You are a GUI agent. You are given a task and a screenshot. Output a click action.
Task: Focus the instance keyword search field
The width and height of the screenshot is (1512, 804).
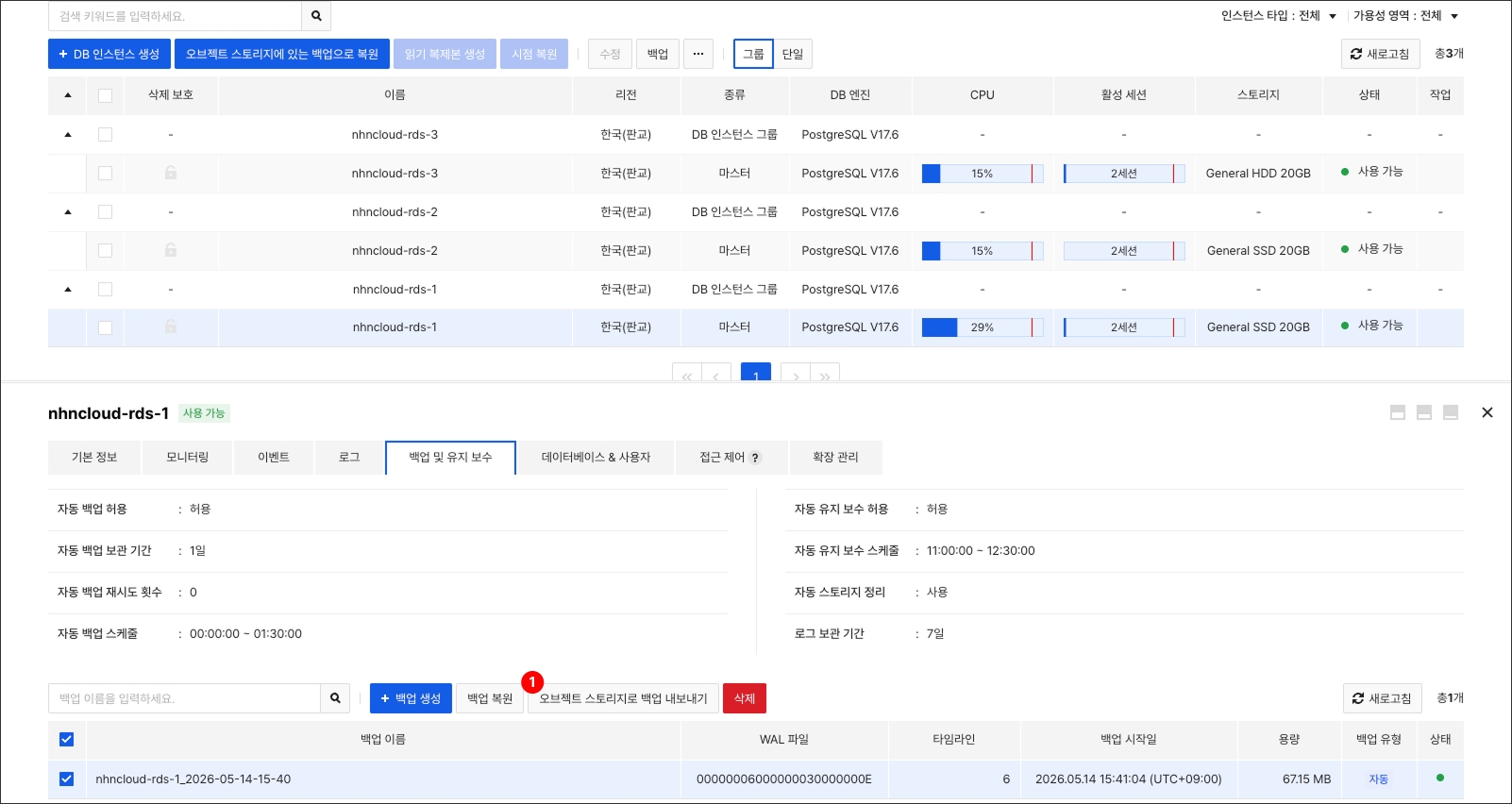pyautogui.click(x=175, y=16)
